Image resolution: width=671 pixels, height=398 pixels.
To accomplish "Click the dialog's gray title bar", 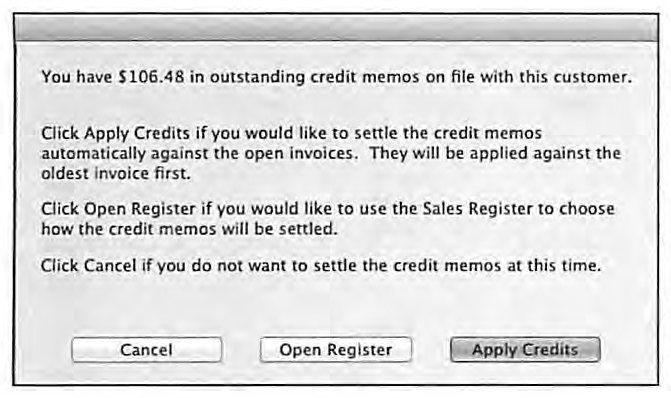I will 336,28.
